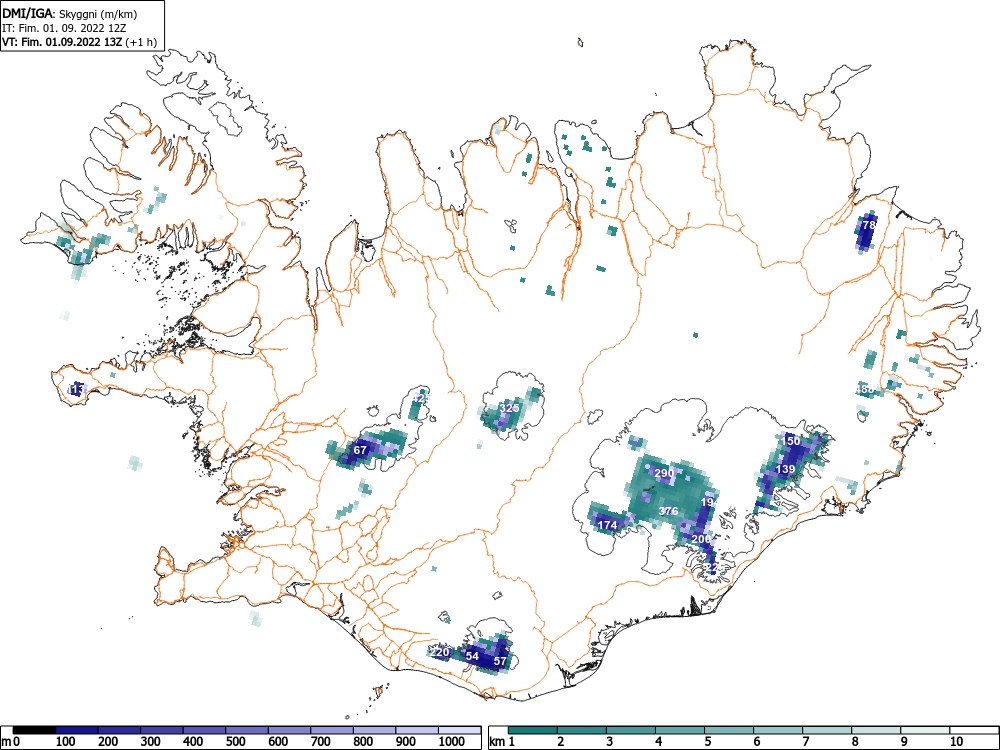This screenshot has width=1000, height=750.
Task: Click the 6 km legend color segment
Action: click(778, 729)
